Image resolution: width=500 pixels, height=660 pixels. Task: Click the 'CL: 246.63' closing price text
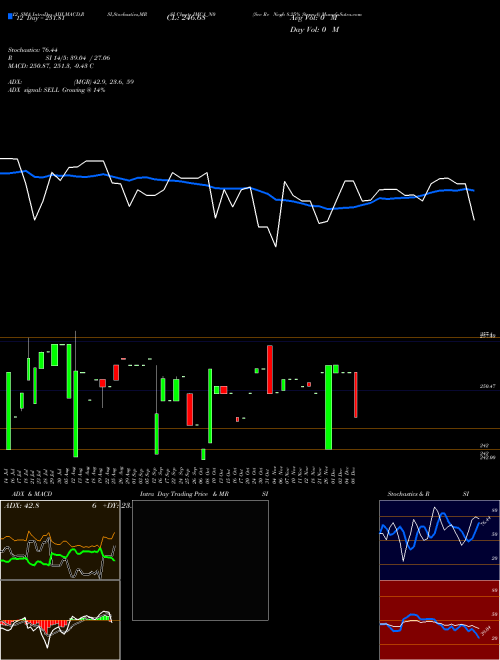[186, 18]
